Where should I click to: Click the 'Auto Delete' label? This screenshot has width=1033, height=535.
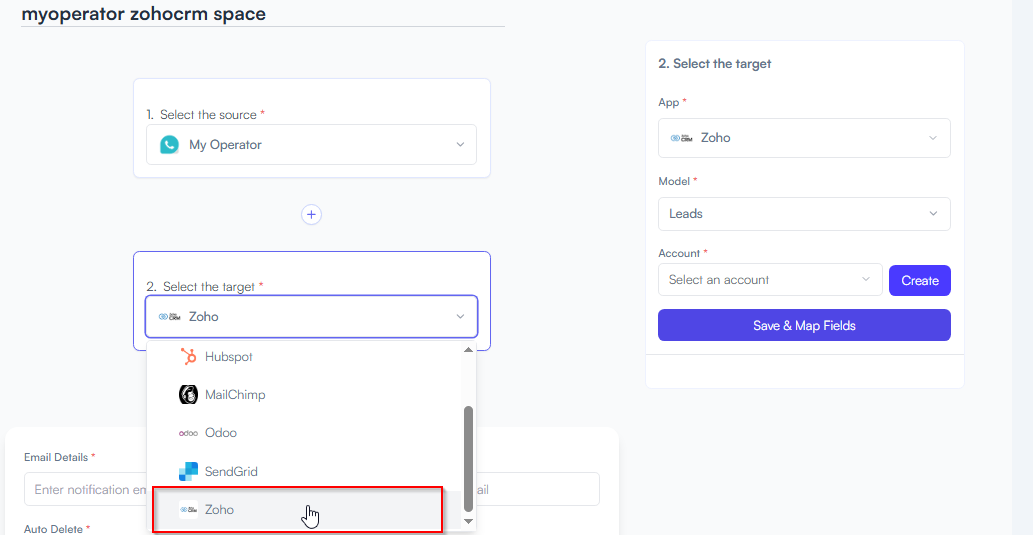(x=53, y=528)
